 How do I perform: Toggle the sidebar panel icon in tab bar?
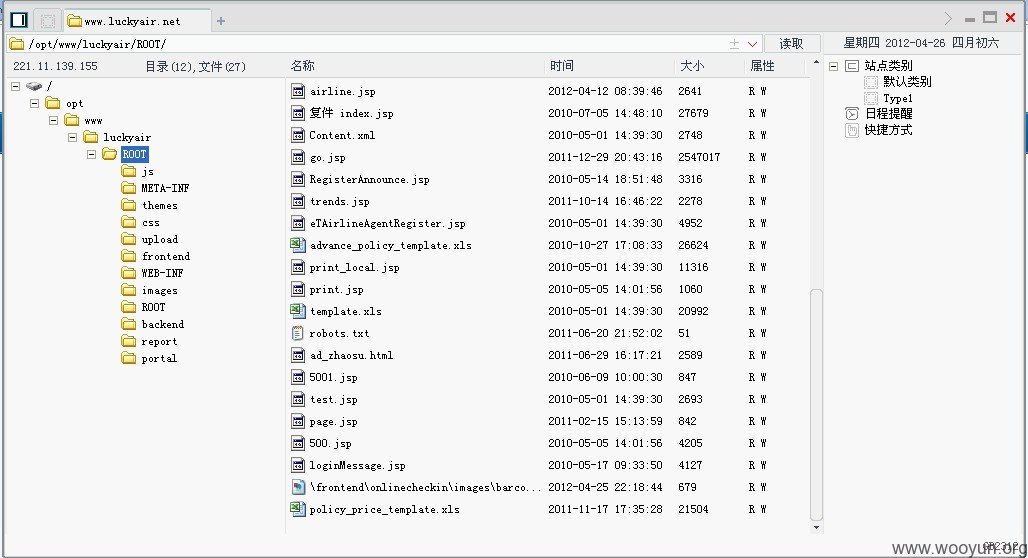[19, 20]
